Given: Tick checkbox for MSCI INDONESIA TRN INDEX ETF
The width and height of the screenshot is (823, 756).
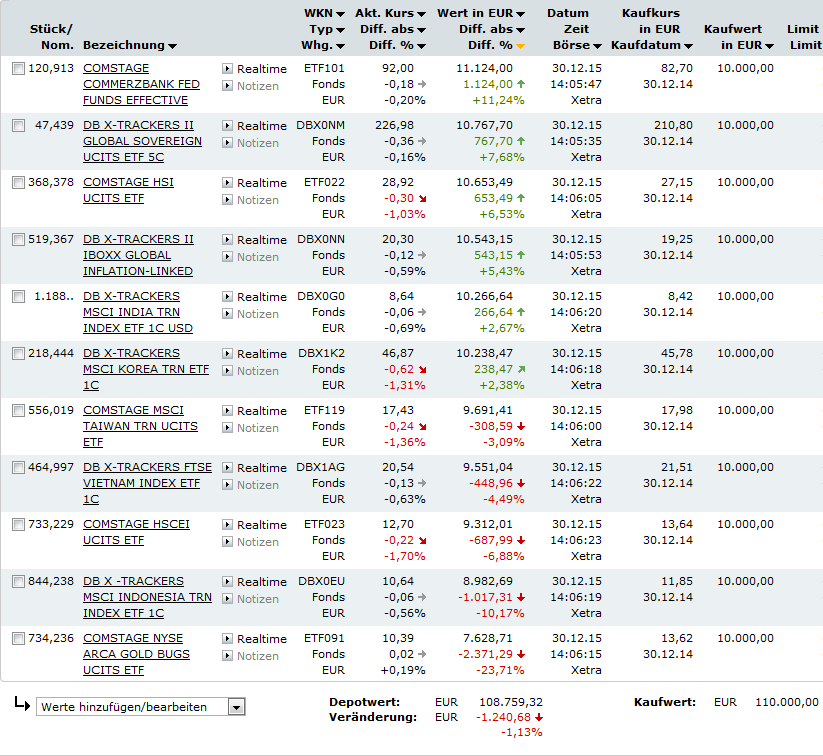Looking at the screenshot, I should pyautogui.click(x=18, y=581).
